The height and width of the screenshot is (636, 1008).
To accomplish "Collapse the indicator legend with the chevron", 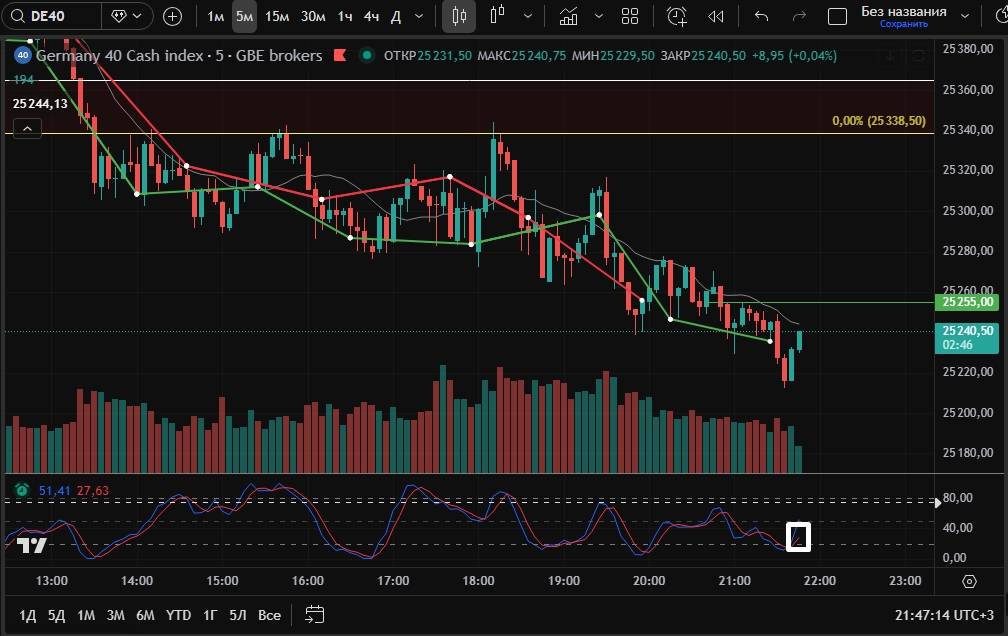I will point(27,127).
